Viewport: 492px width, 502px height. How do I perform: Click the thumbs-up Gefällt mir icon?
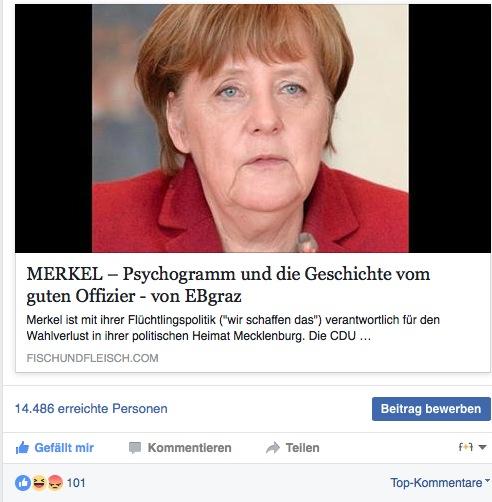pos(22,448)
